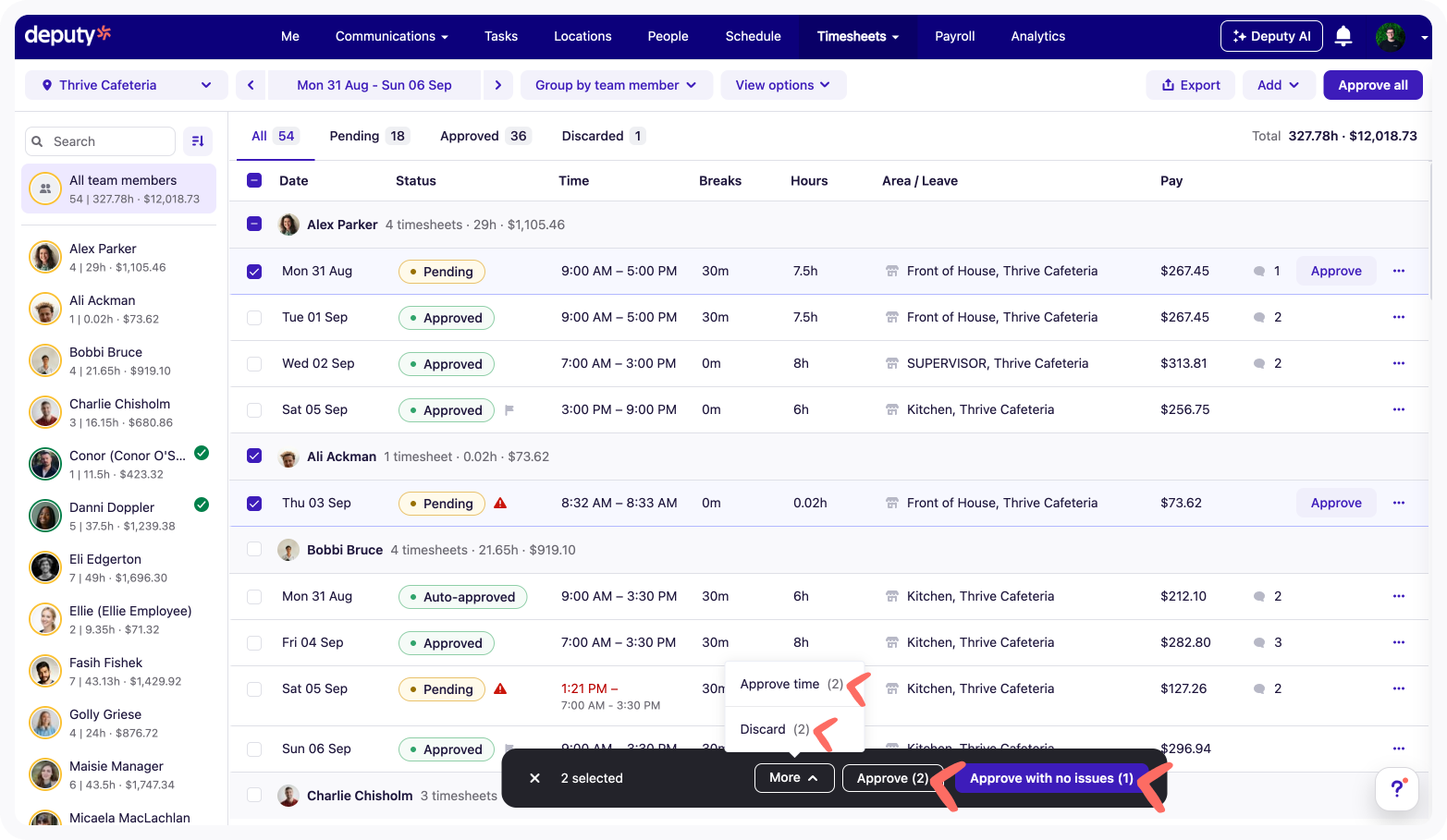
Task: Open the Add dropdown
Action: [1279, 85]
